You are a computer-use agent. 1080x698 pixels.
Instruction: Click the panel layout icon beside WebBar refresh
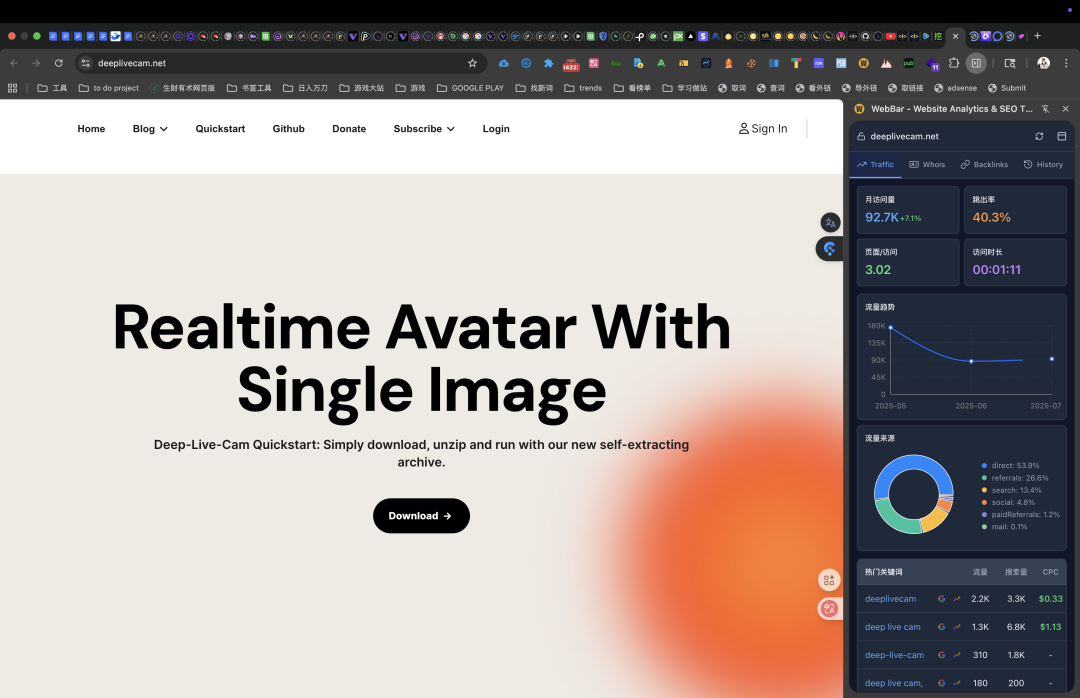click(1061, 136)
